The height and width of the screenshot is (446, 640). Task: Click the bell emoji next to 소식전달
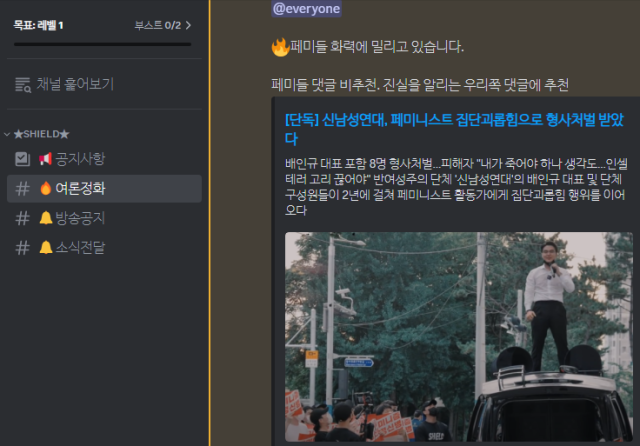(x=46, y=247)
